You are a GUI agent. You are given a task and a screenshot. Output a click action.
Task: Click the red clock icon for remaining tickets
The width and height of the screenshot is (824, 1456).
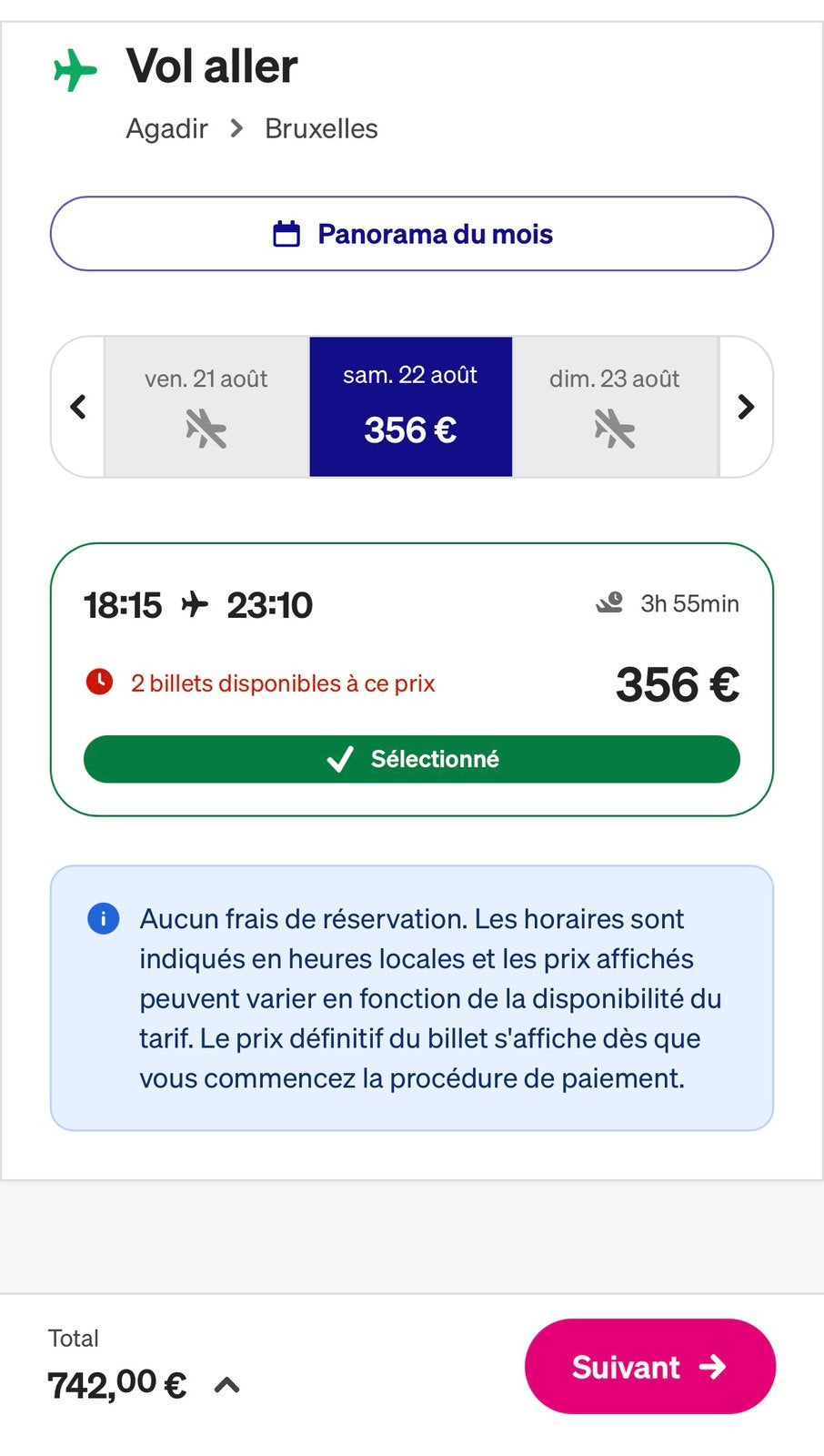coord(99,682)
